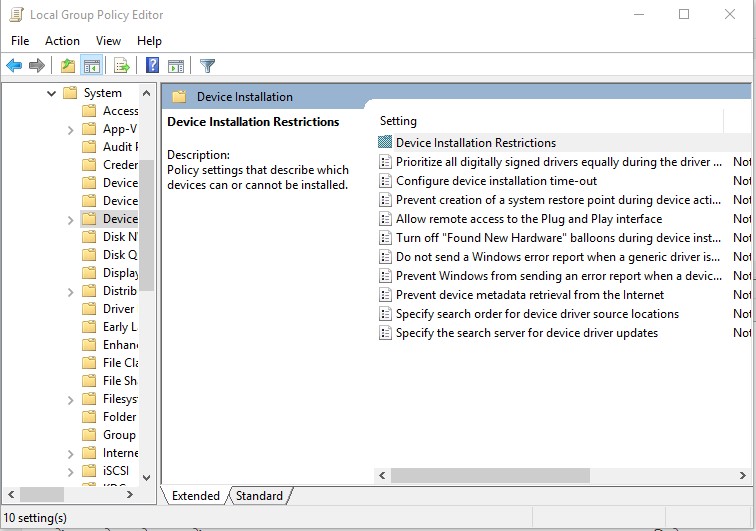Select Specify the search server for driver updates
The height and width of the screenshot is (531, 756).
point(526,333)
